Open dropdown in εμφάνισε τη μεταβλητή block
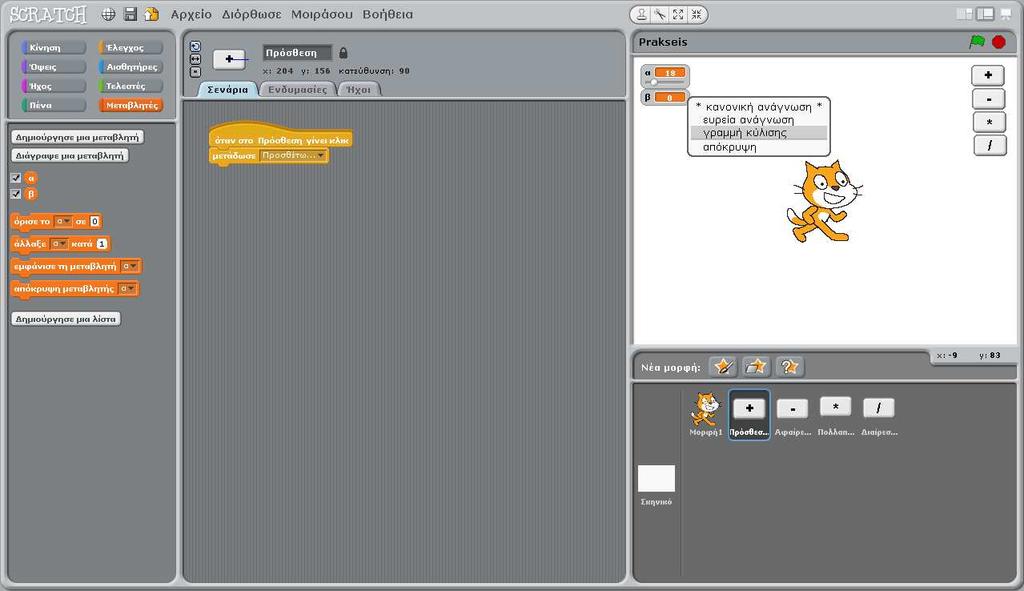The image size is (1024, 591). tap(129, 266)
